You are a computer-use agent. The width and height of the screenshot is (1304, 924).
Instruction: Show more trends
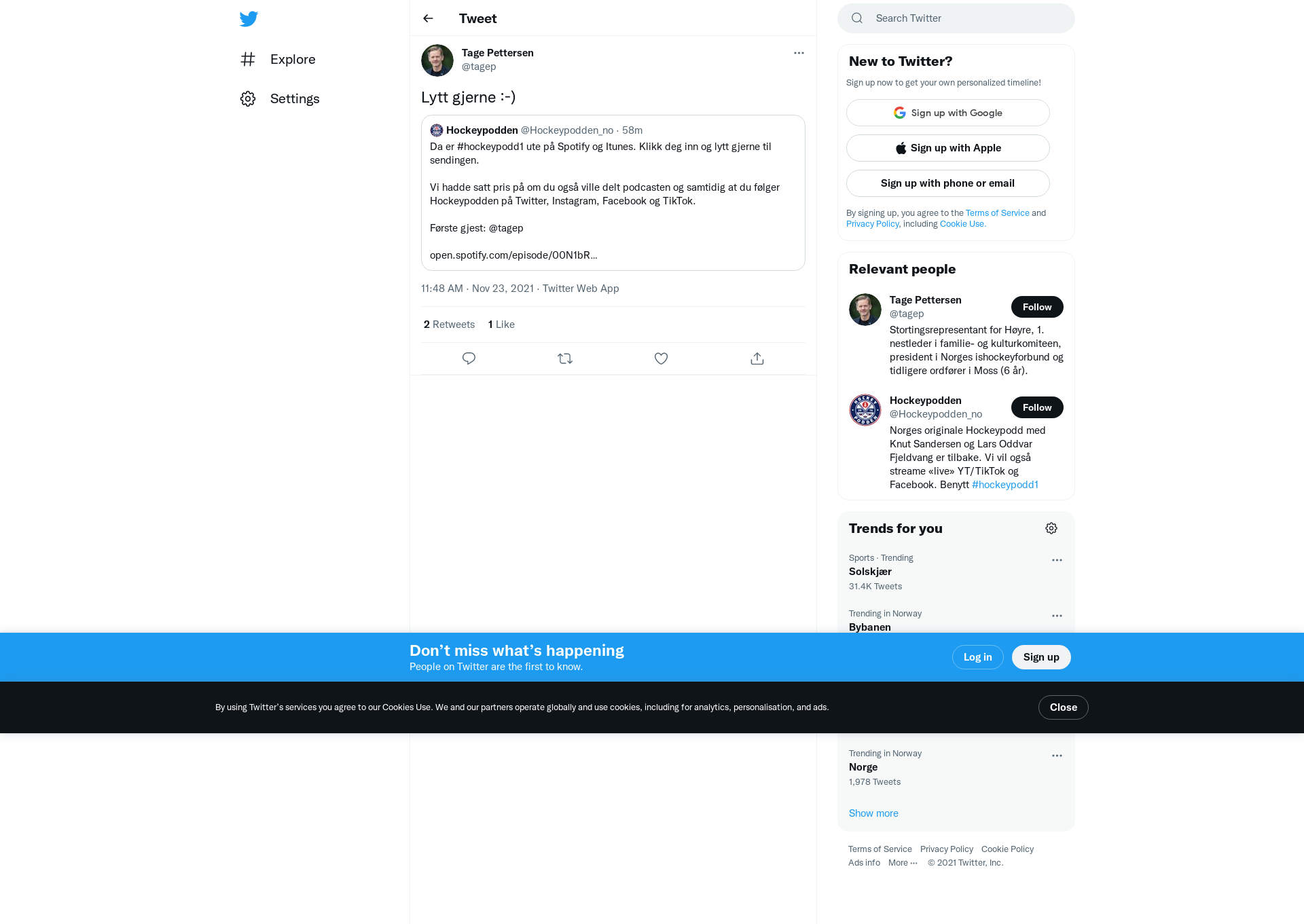click(x=873, y=813)
